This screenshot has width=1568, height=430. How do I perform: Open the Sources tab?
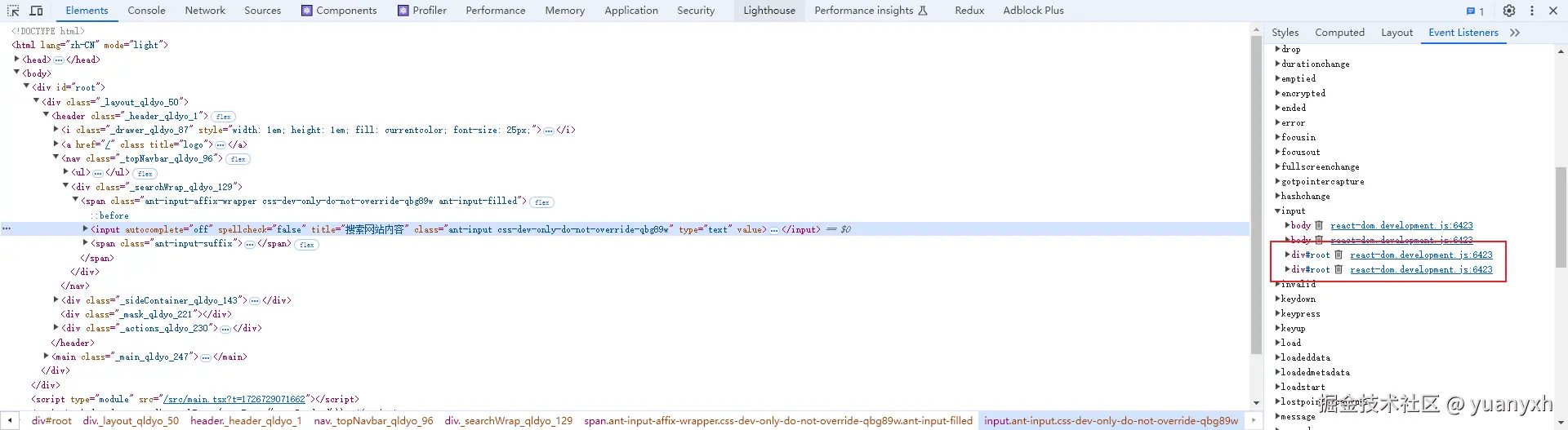[x=263, y=11]
